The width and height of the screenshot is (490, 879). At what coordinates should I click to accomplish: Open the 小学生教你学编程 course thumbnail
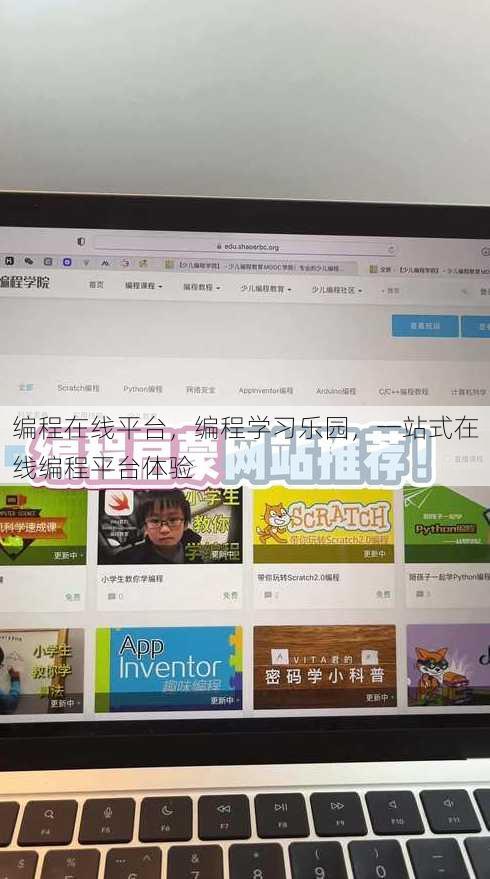pyautogui.click(x=170, y=525)
